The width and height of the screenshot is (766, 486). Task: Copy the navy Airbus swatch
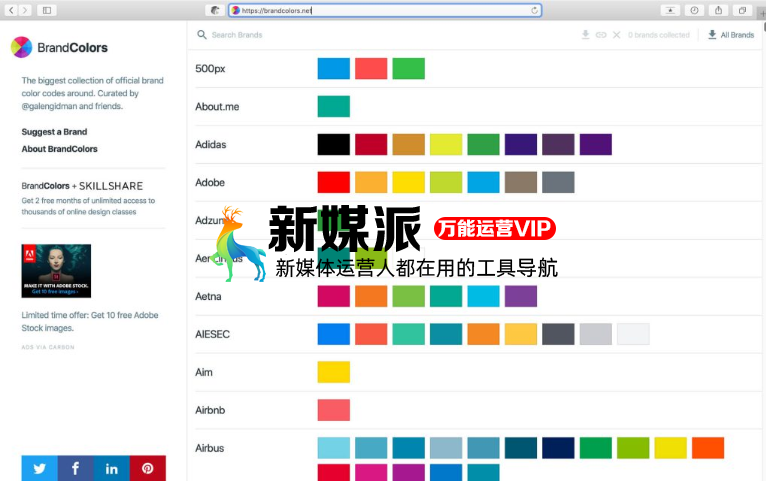[x=558, y=448]
